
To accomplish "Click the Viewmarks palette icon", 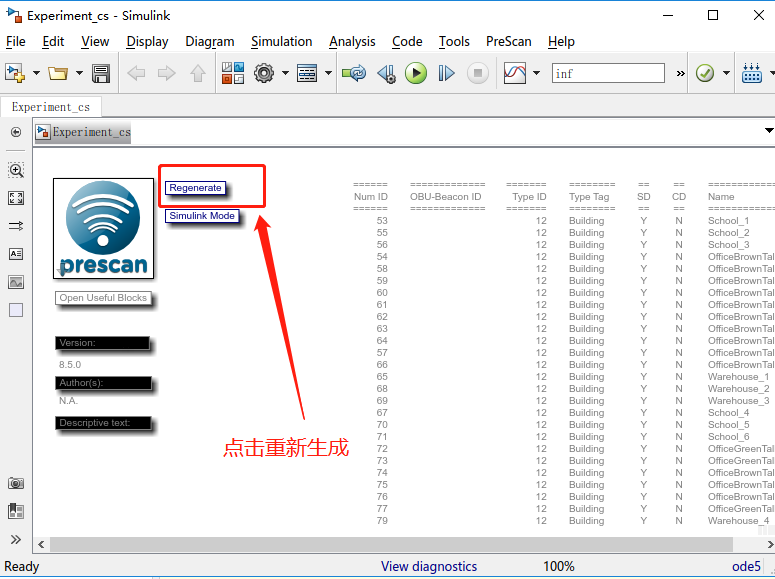I will click(x=16, y=511).
